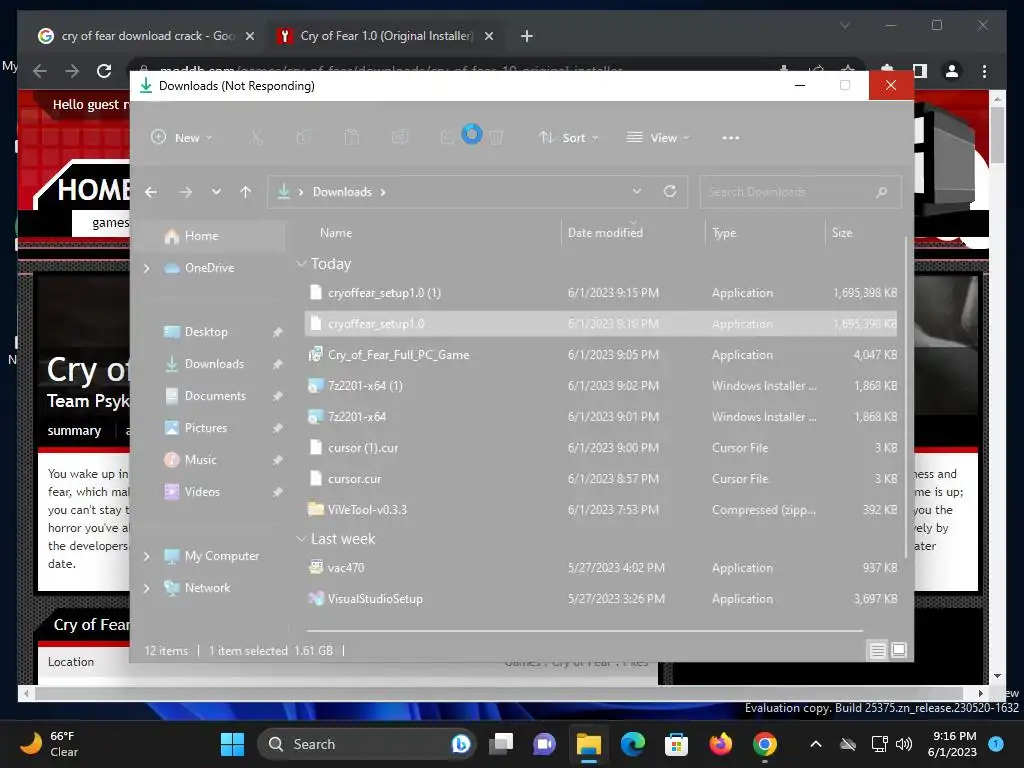Open Chrome extensions puzzle icon

click(887, 69)
